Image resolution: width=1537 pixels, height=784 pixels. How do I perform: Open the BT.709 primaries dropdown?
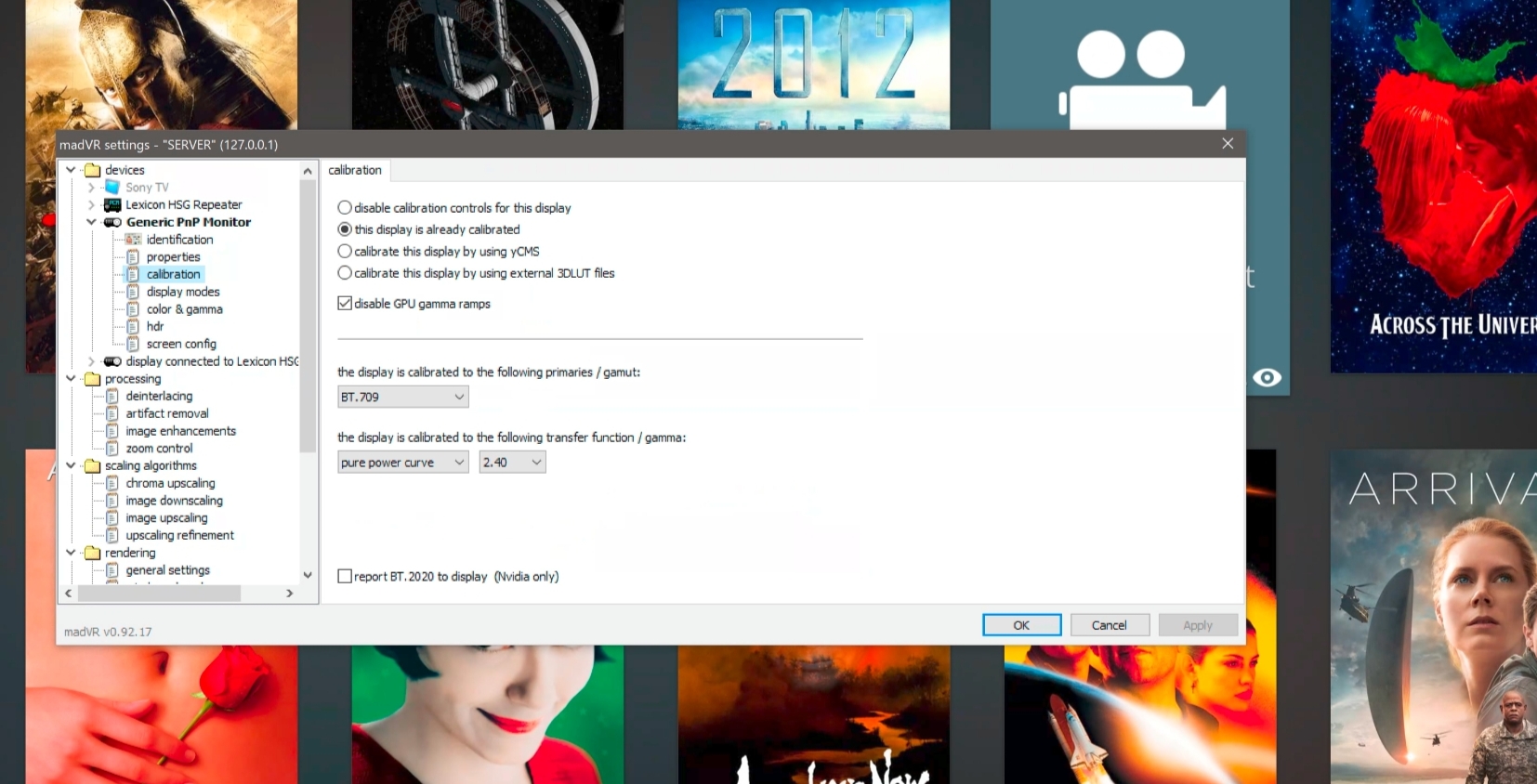(x=402, y=398)
